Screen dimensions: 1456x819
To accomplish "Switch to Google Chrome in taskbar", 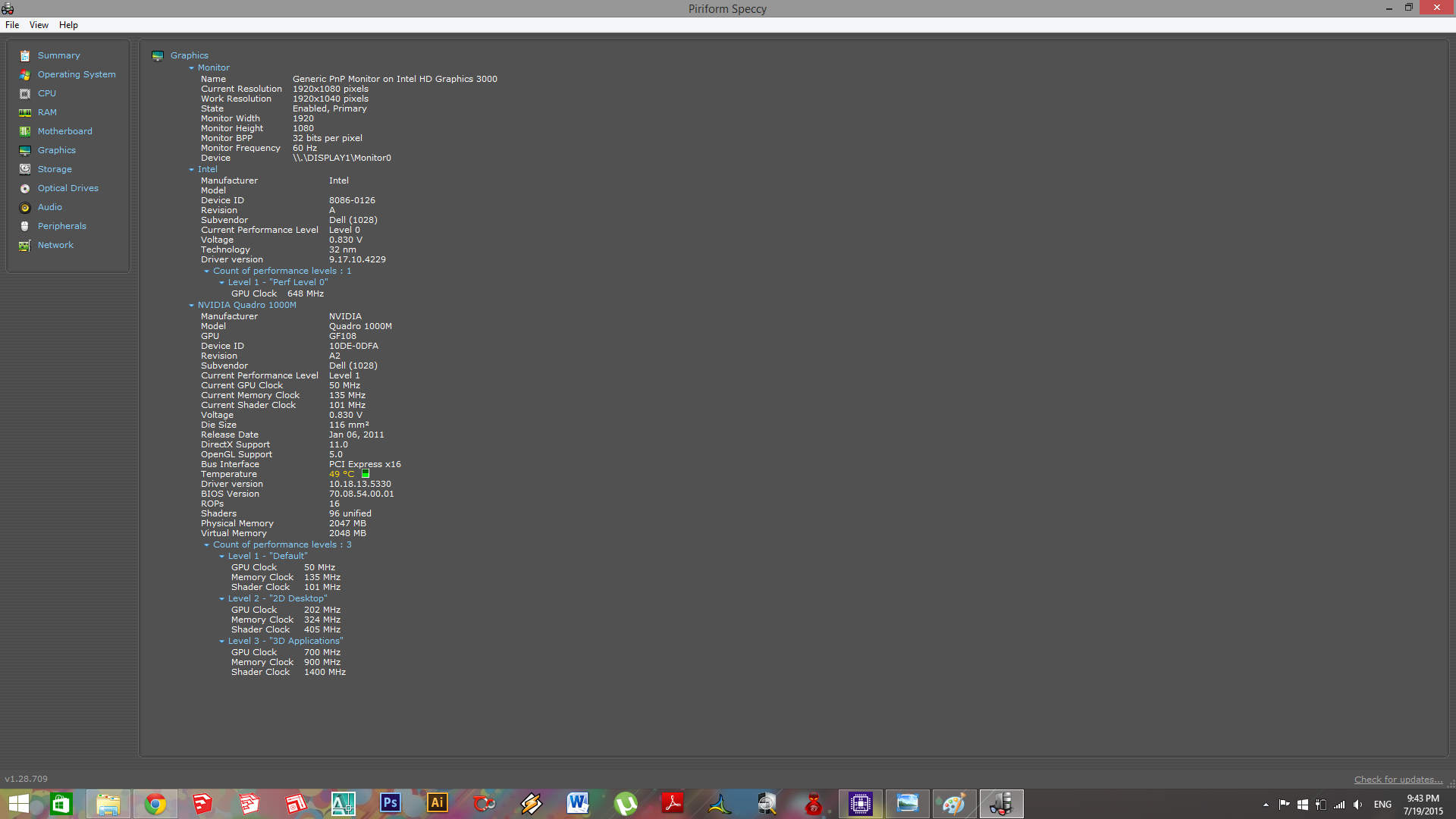I will [x=155, y=804].
